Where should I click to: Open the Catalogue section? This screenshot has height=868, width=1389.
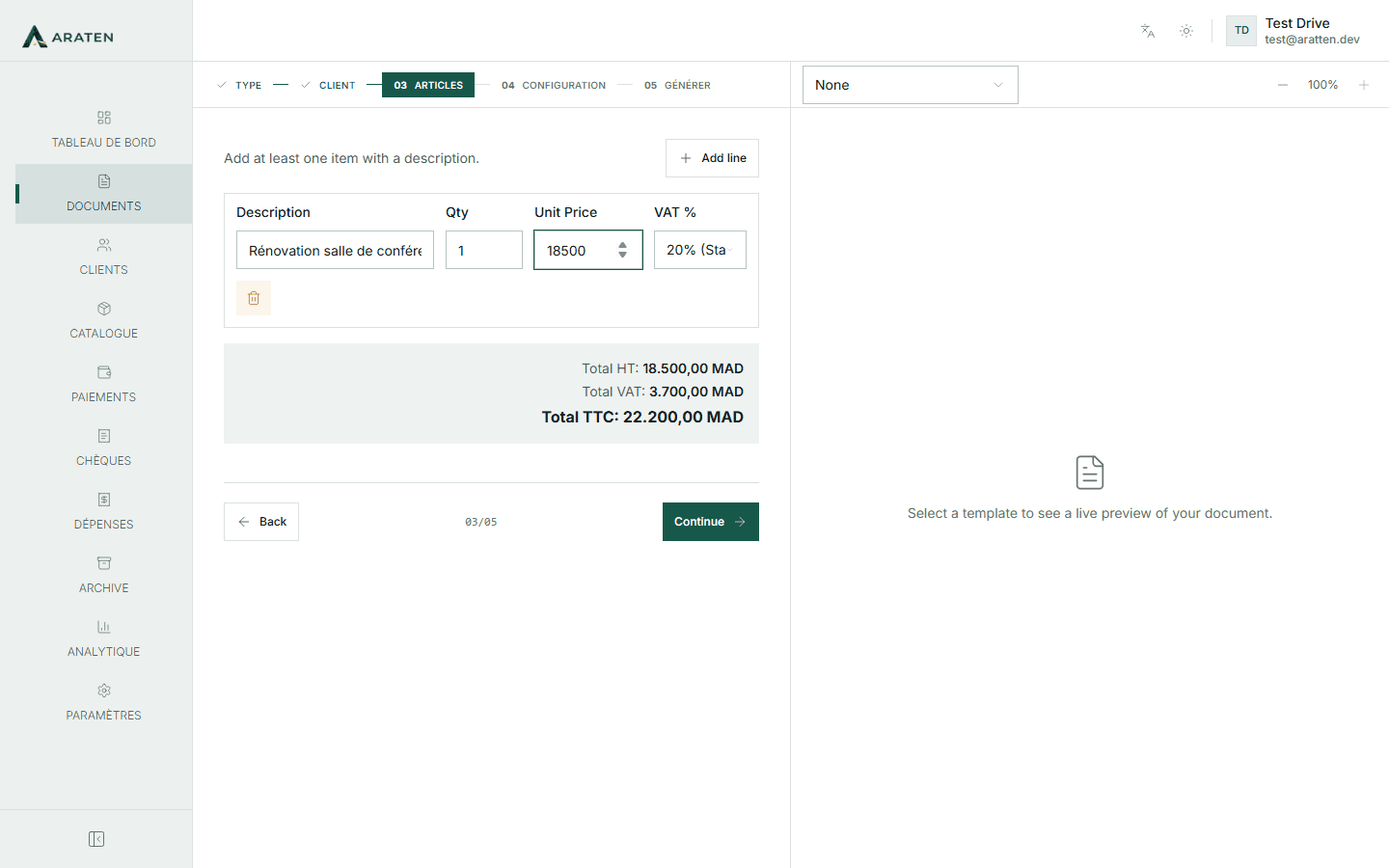tap(103, 321)
